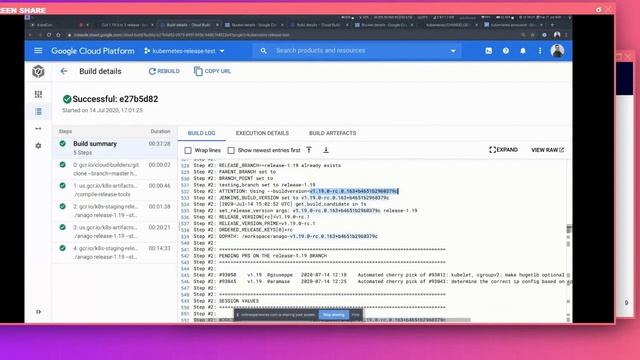This screenshot has height=360, width=640.
Task: Click the COPY URL button
Action: [x=212, y=71]
